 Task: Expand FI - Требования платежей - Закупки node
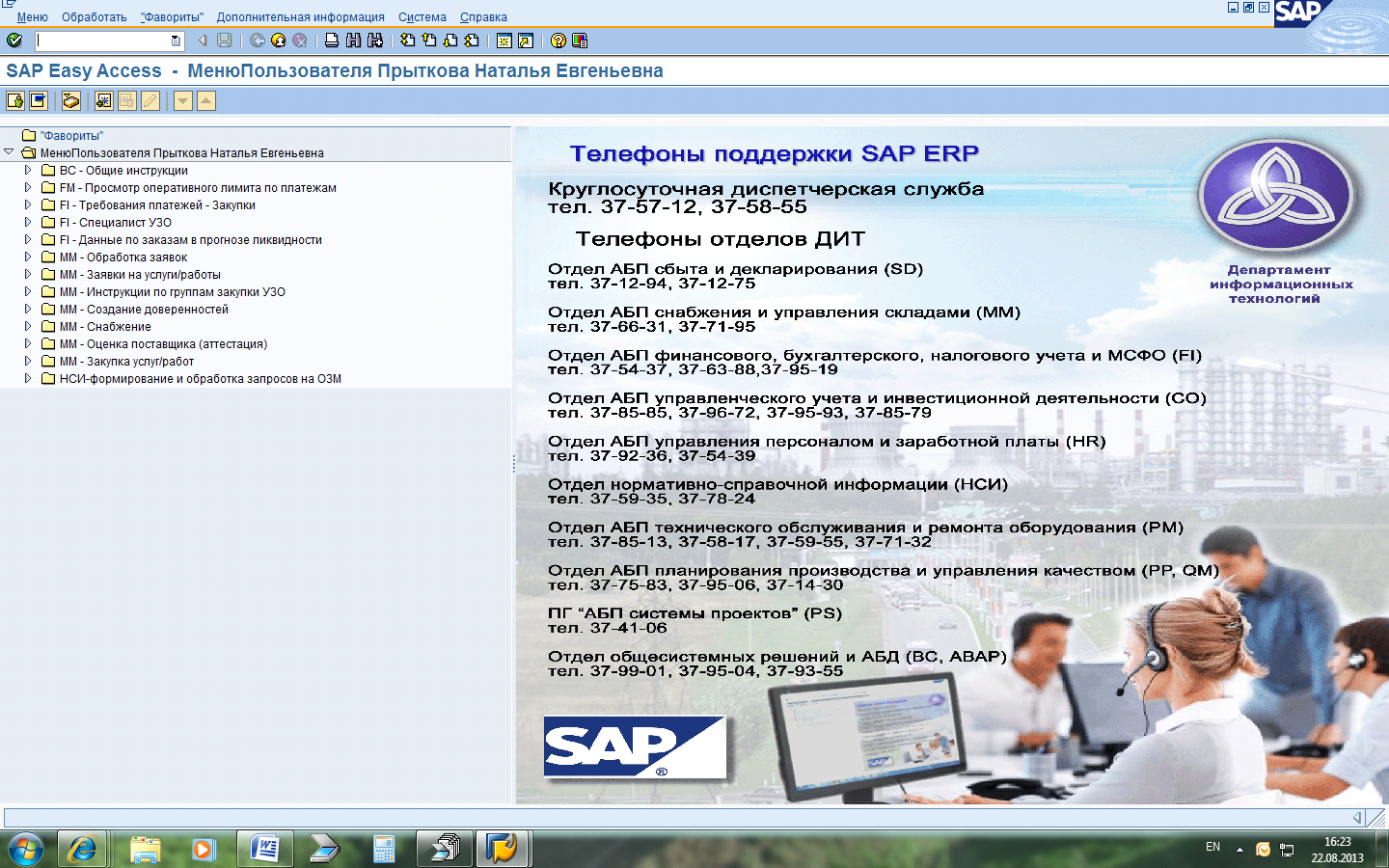click(x=28, y=204)
